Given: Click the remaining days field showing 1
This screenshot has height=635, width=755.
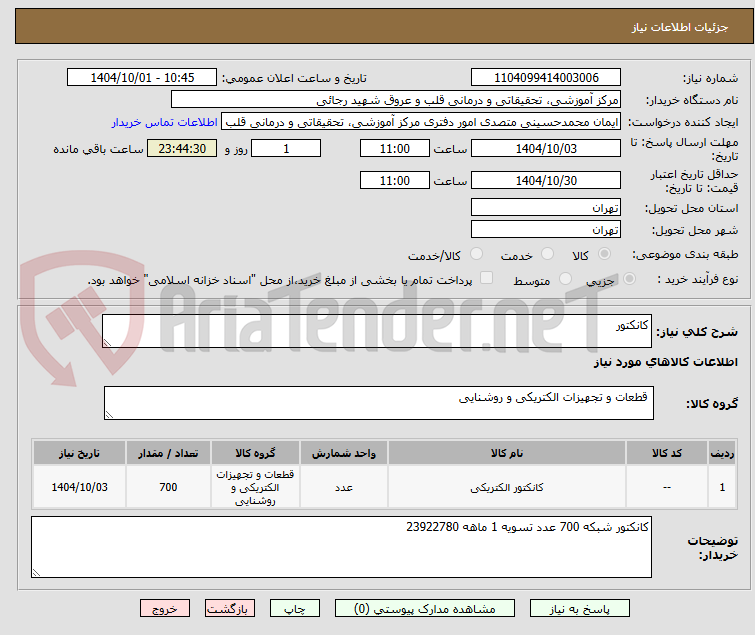Looking at the screenshot, I should (286, 148).
